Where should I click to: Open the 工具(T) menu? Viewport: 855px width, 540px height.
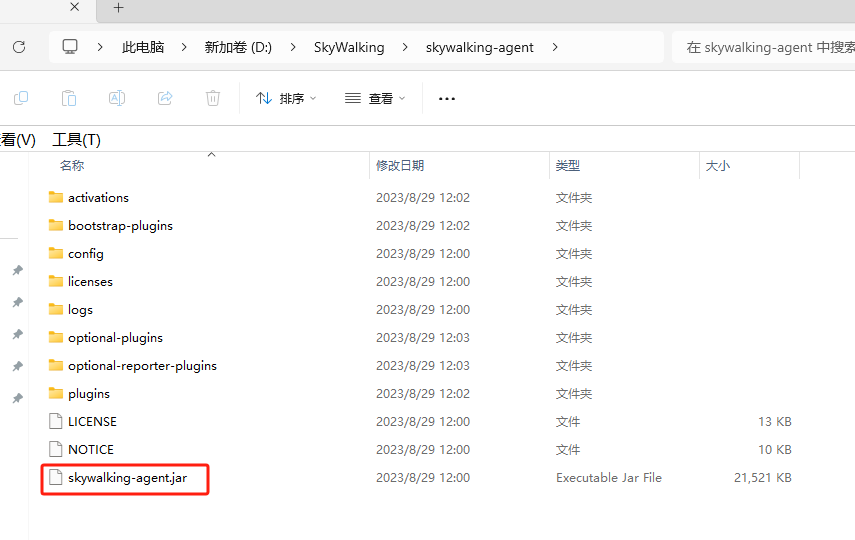(x=76, y=140)
